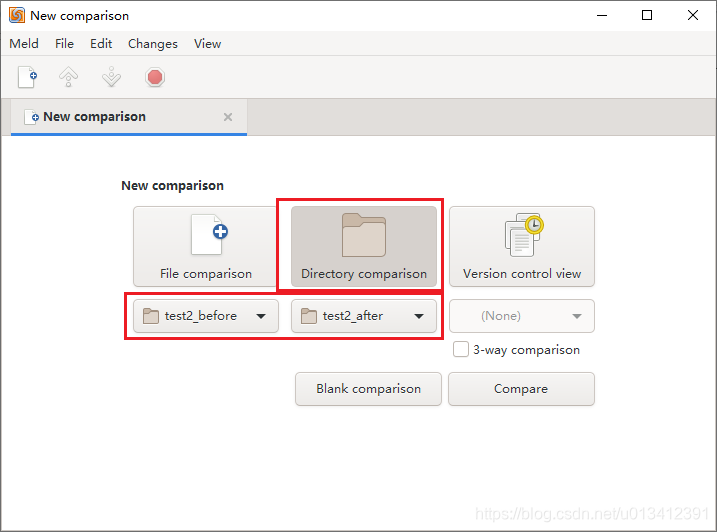Click the Compare button
717x532 pixels.
pyautogui.click(x=521, y=389)
